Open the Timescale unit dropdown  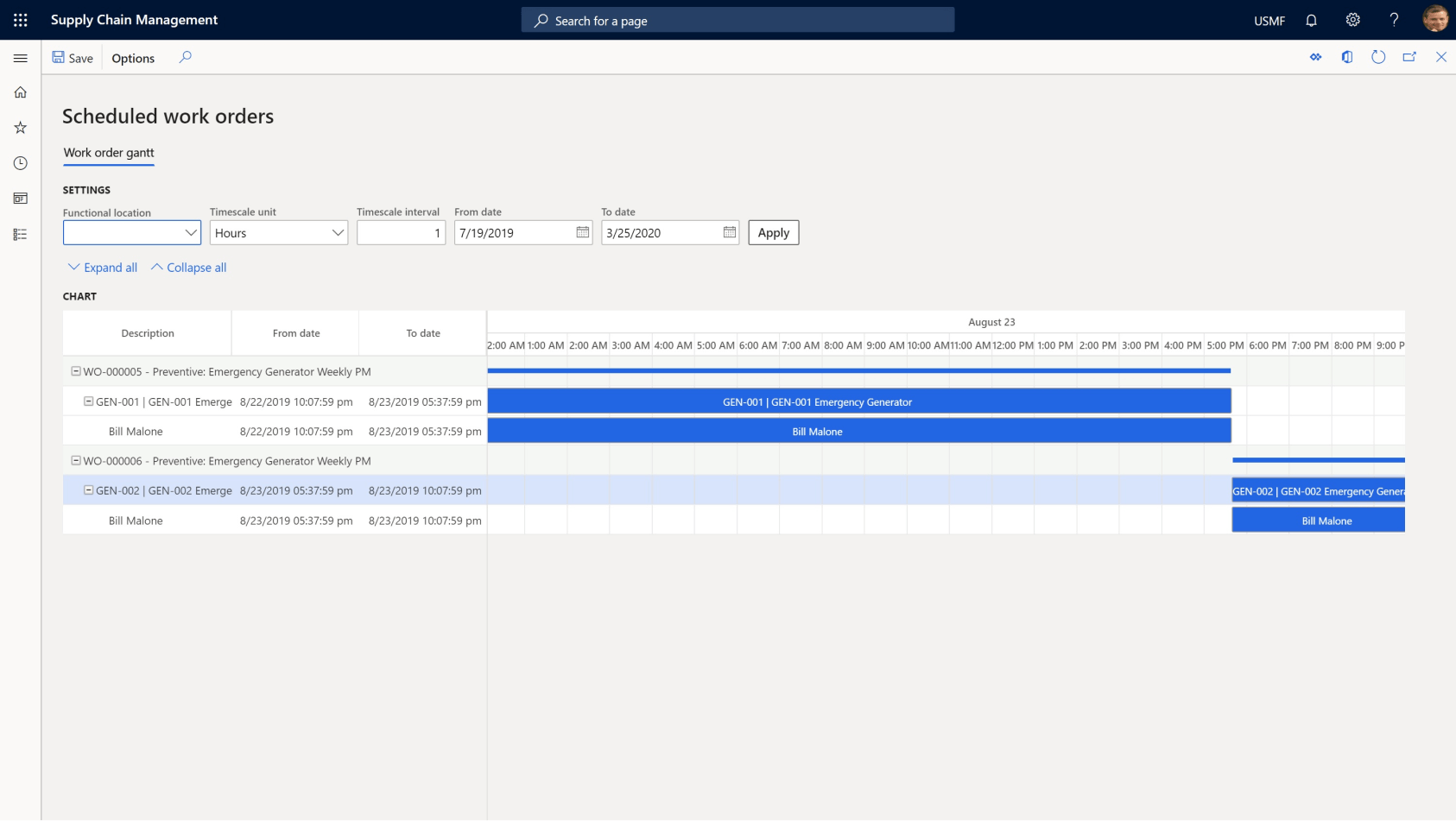tap(338, 233)
